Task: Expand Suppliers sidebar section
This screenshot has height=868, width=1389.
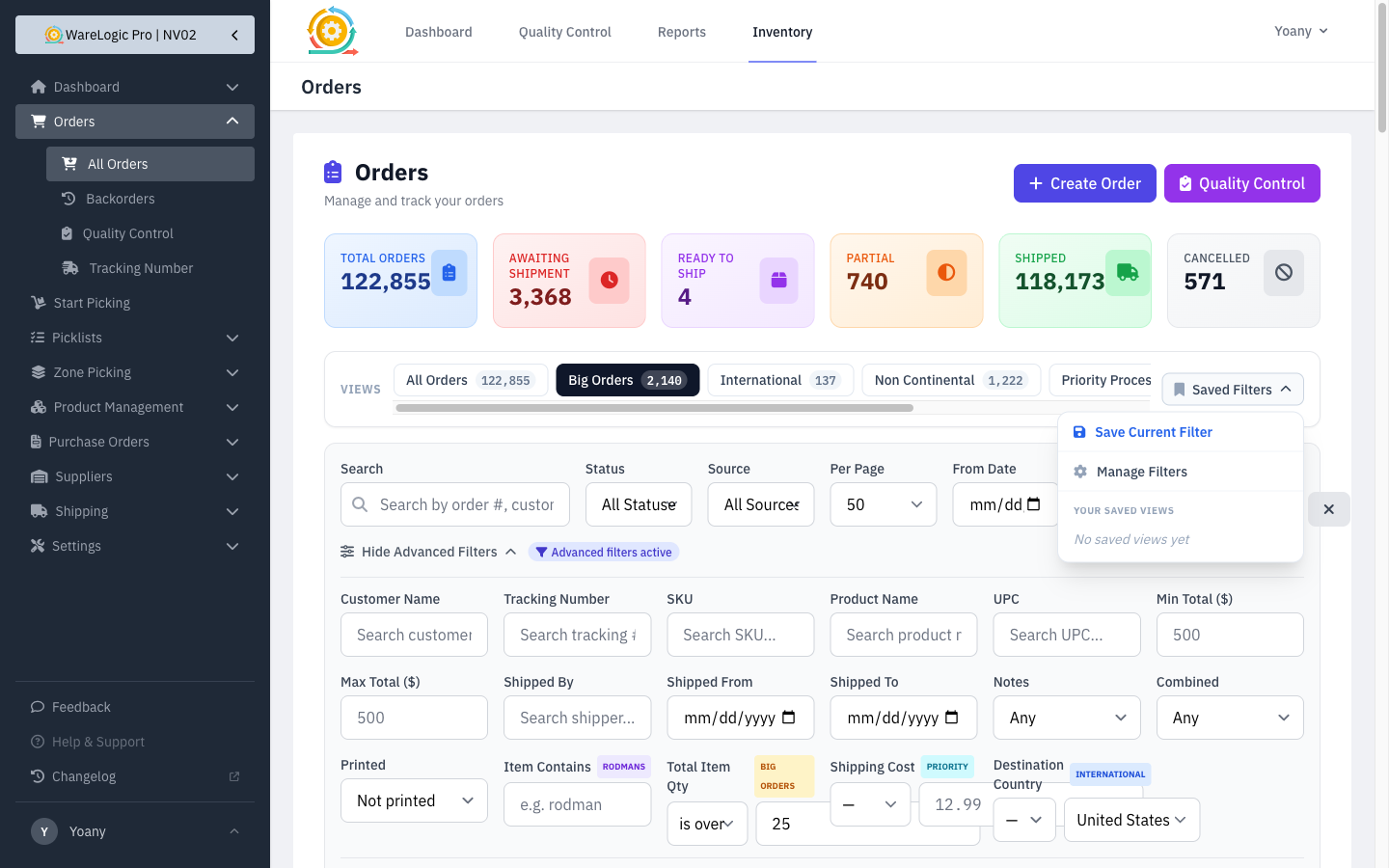Action: pos(135,476)
